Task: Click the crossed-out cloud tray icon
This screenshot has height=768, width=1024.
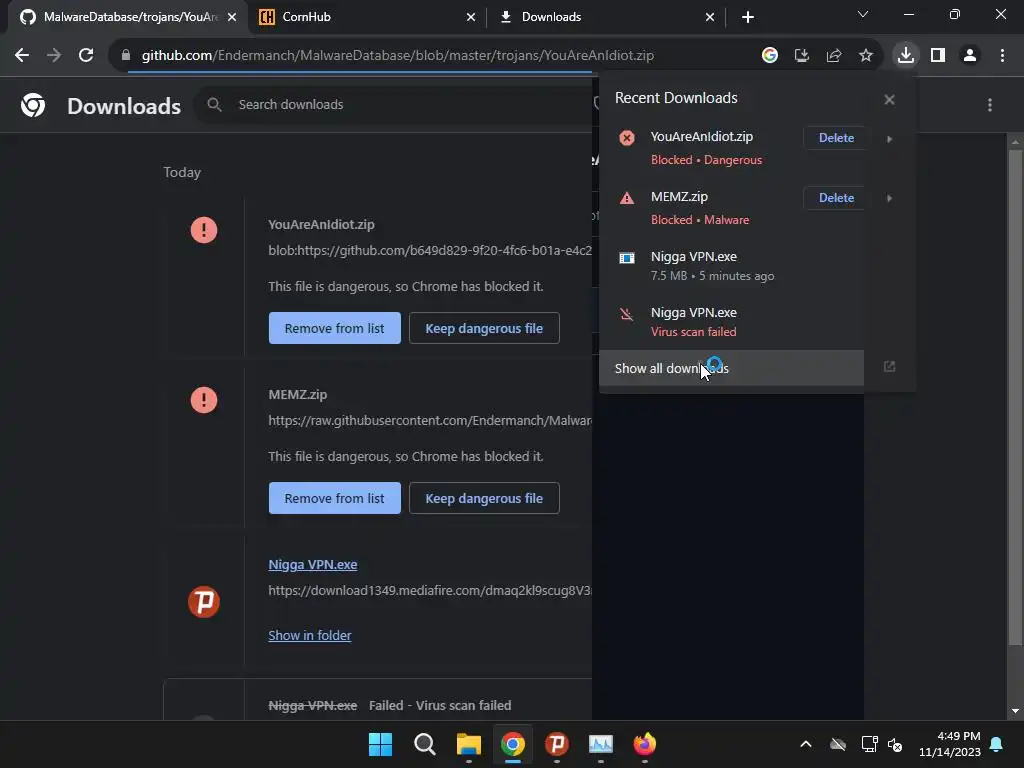Action: [x=838, y=744]
